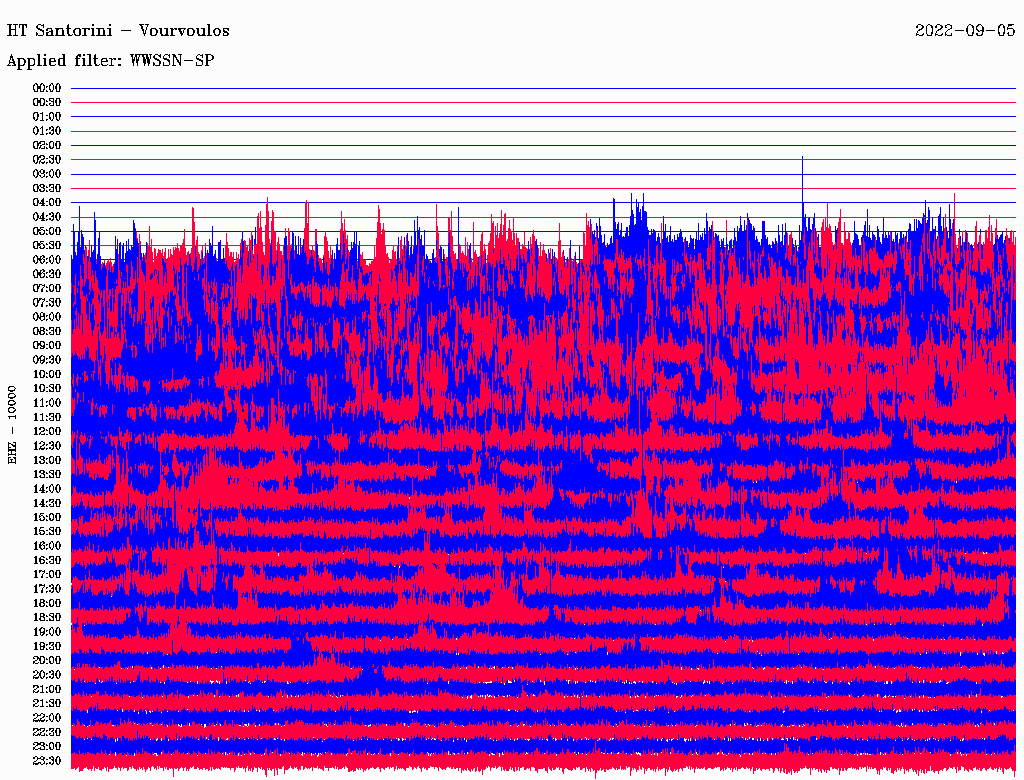Screen dimensions: 1024x780
Task: Click the 00:00 time label
Action: tap(47, 88)
